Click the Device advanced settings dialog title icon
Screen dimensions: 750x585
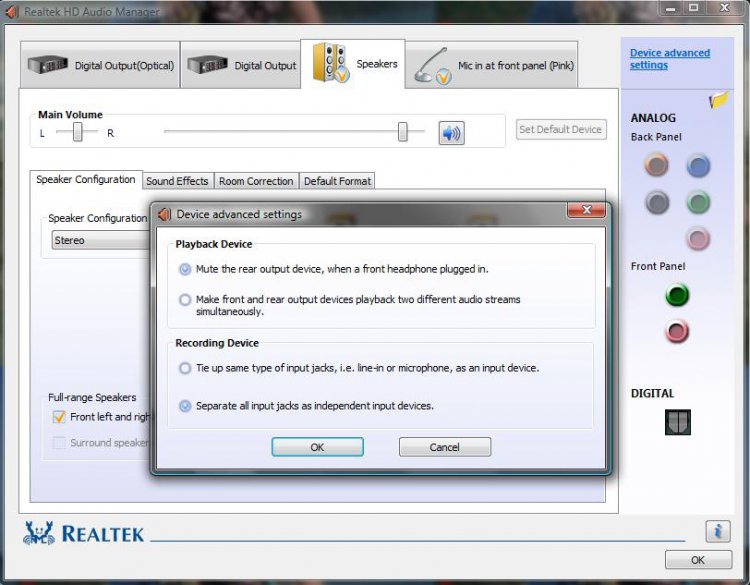165,214
